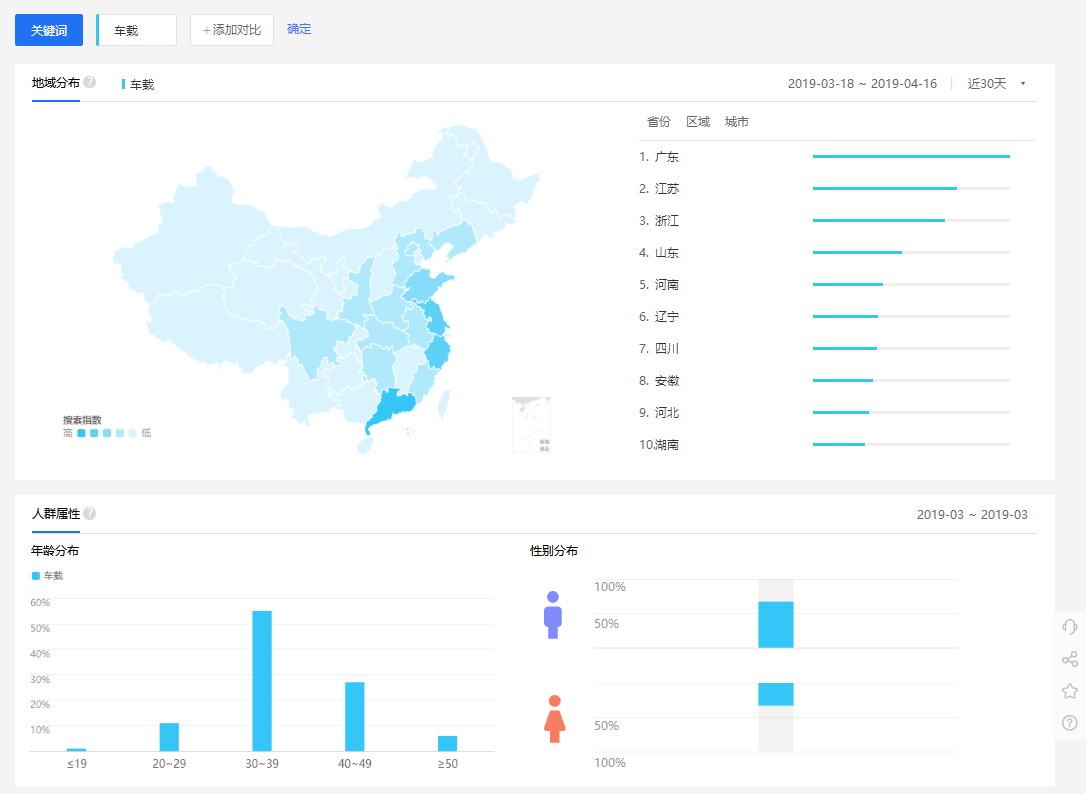Select the 7. 四川 ranking row

(824, 349)
